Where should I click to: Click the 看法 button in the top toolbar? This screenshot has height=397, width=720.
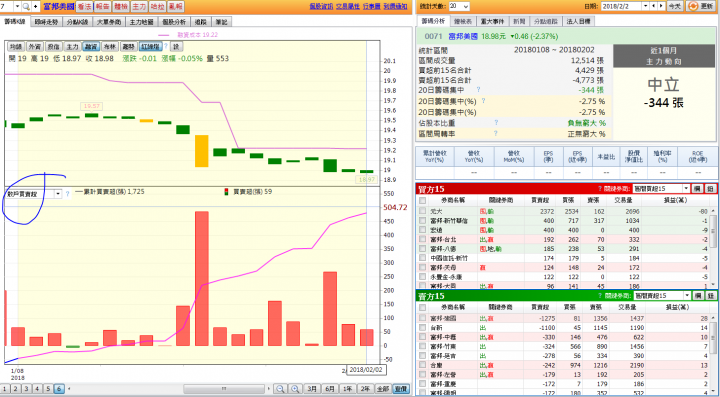(84, 6)
